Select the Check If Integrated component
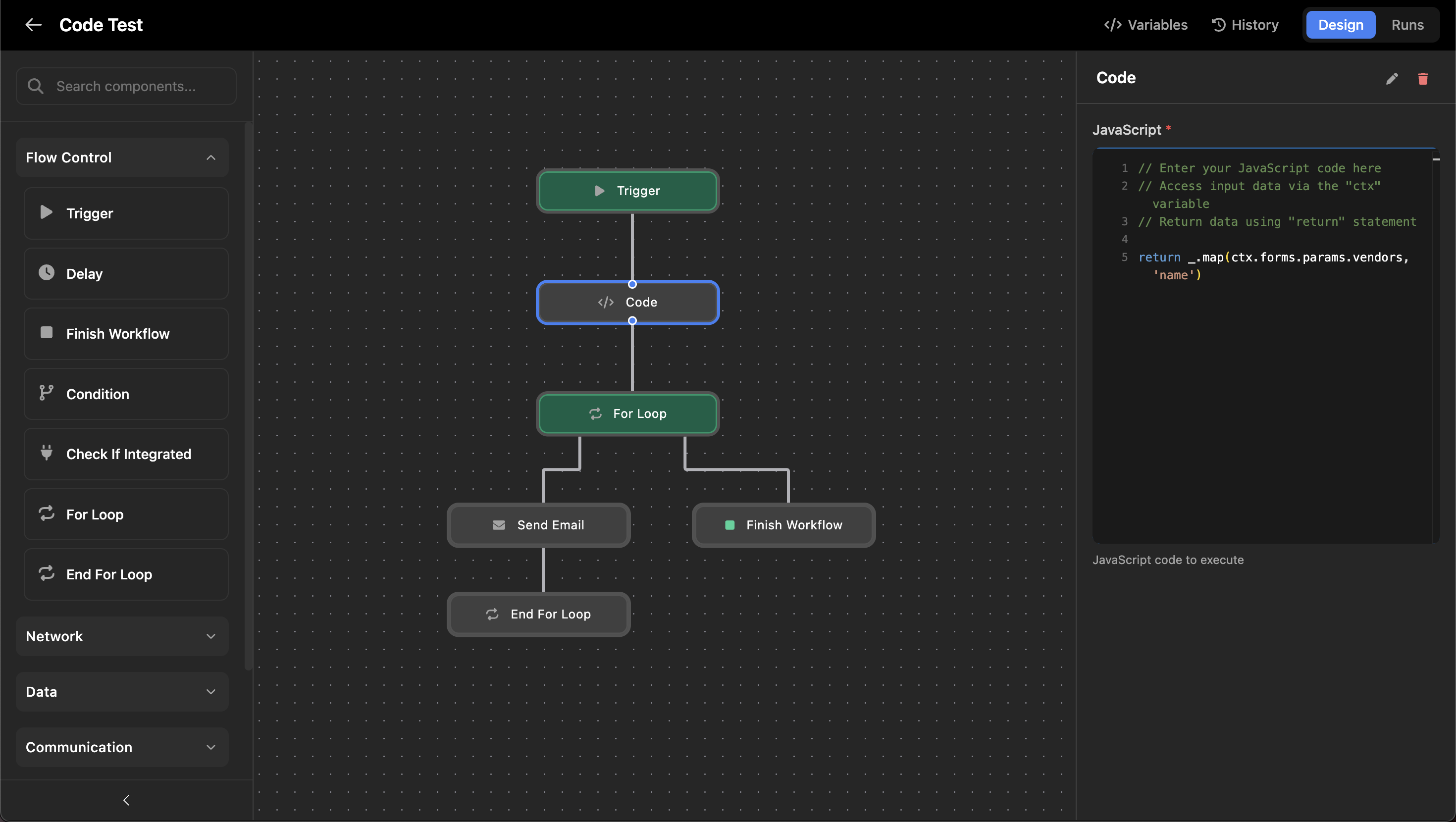1456x822 pixels. click(126, 454)
